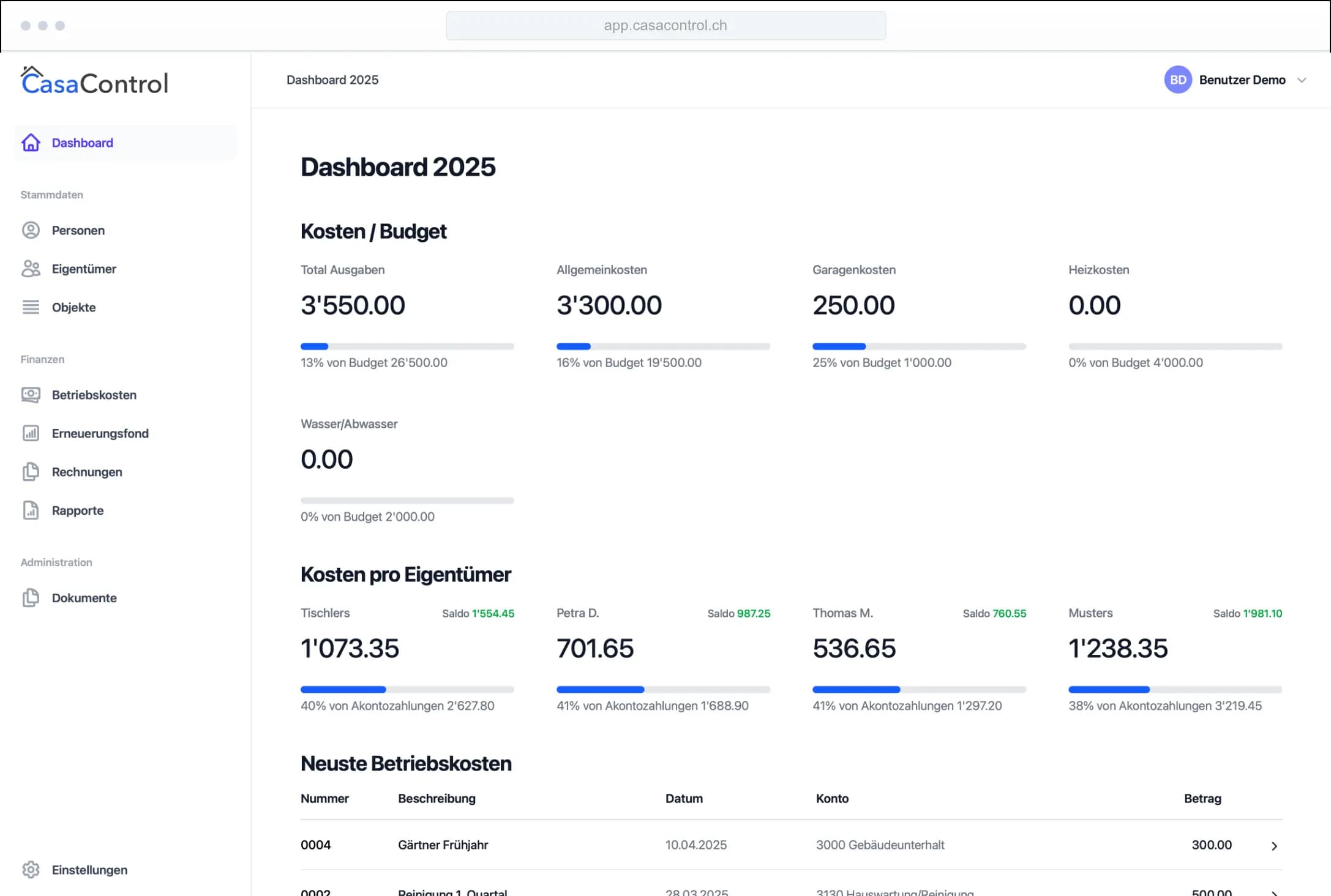Click the Erneuerungsfond chart icon
The height and width of the screenshot is (896, 1331).
pos(31,433)
